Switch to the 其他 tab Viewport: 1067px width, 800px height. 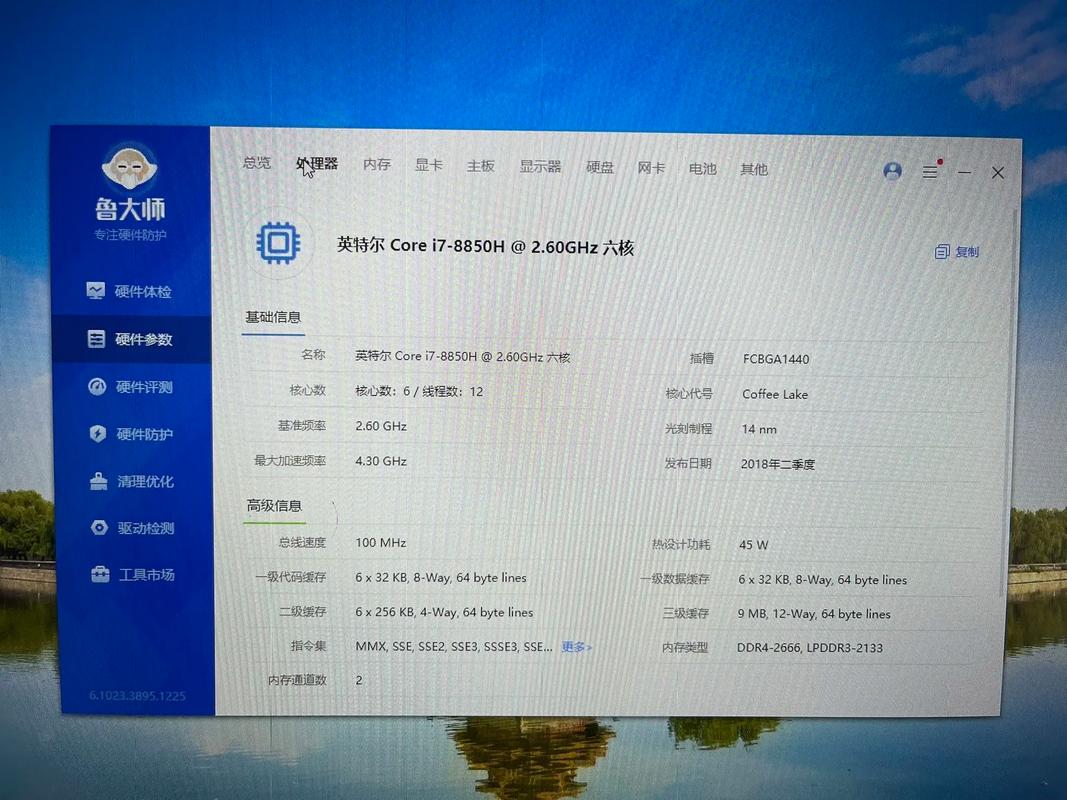pyautogui.click(x=753, y=169)
